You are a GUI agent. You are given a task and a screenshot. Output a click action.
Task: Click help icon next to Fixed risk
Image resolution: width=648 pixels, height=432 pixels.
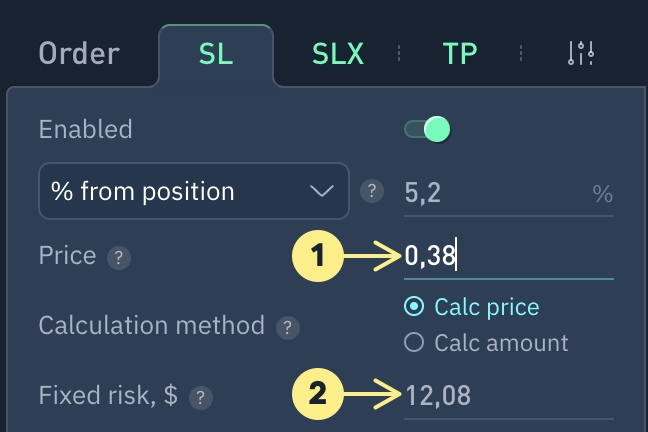pos(201,397)
